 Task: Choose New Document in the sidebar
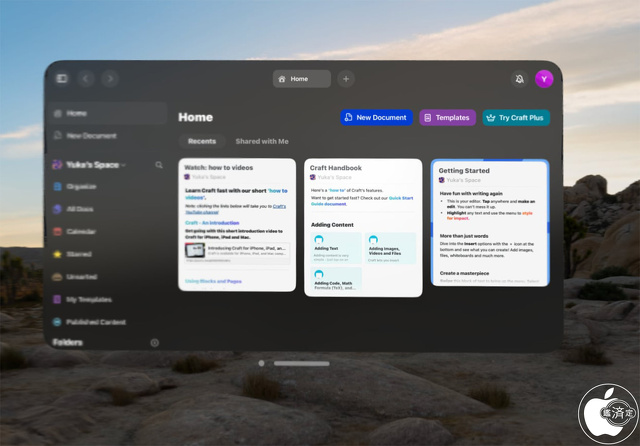[107, 135]
